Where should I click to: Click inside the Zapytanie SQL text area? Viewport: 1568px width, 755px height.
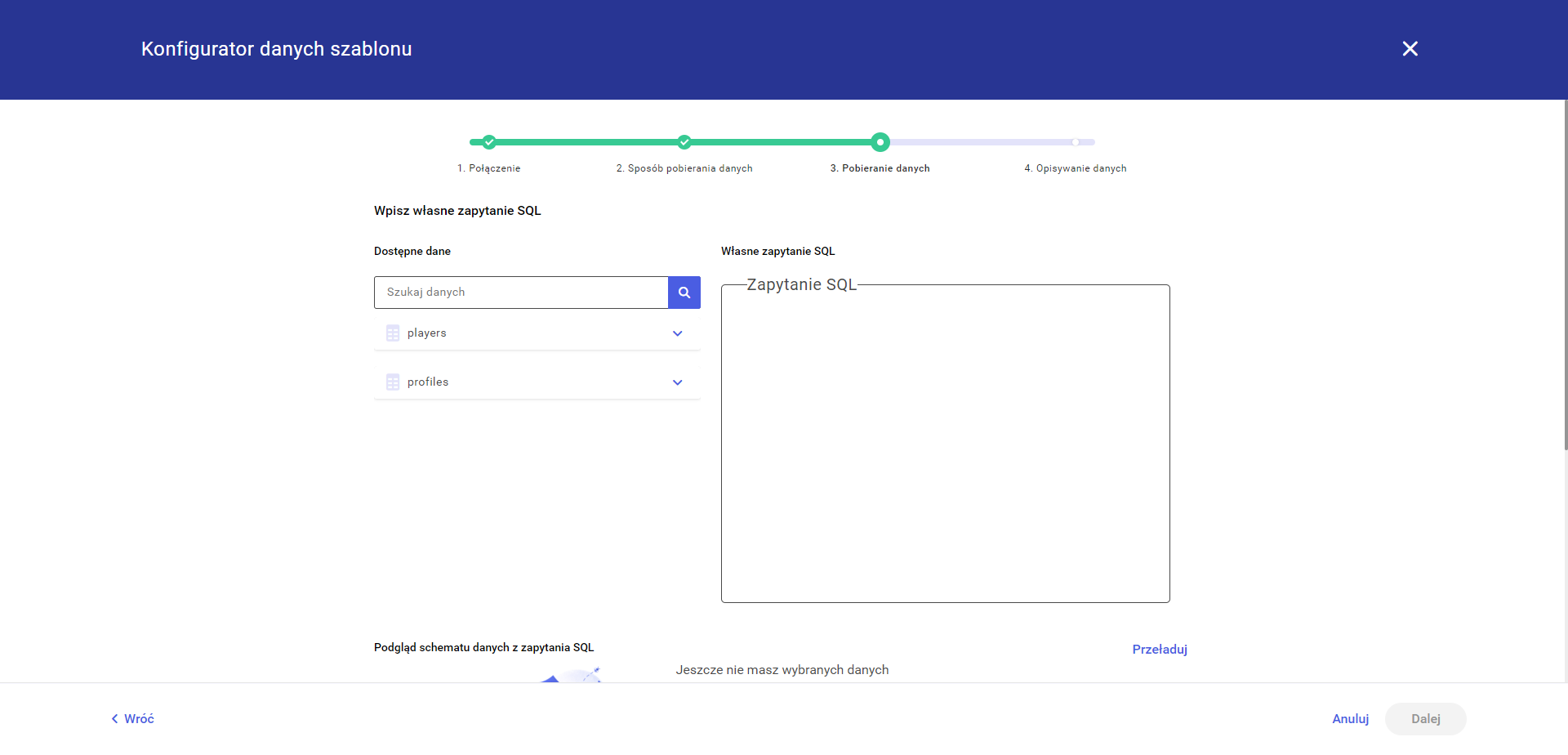click(946, 444)
